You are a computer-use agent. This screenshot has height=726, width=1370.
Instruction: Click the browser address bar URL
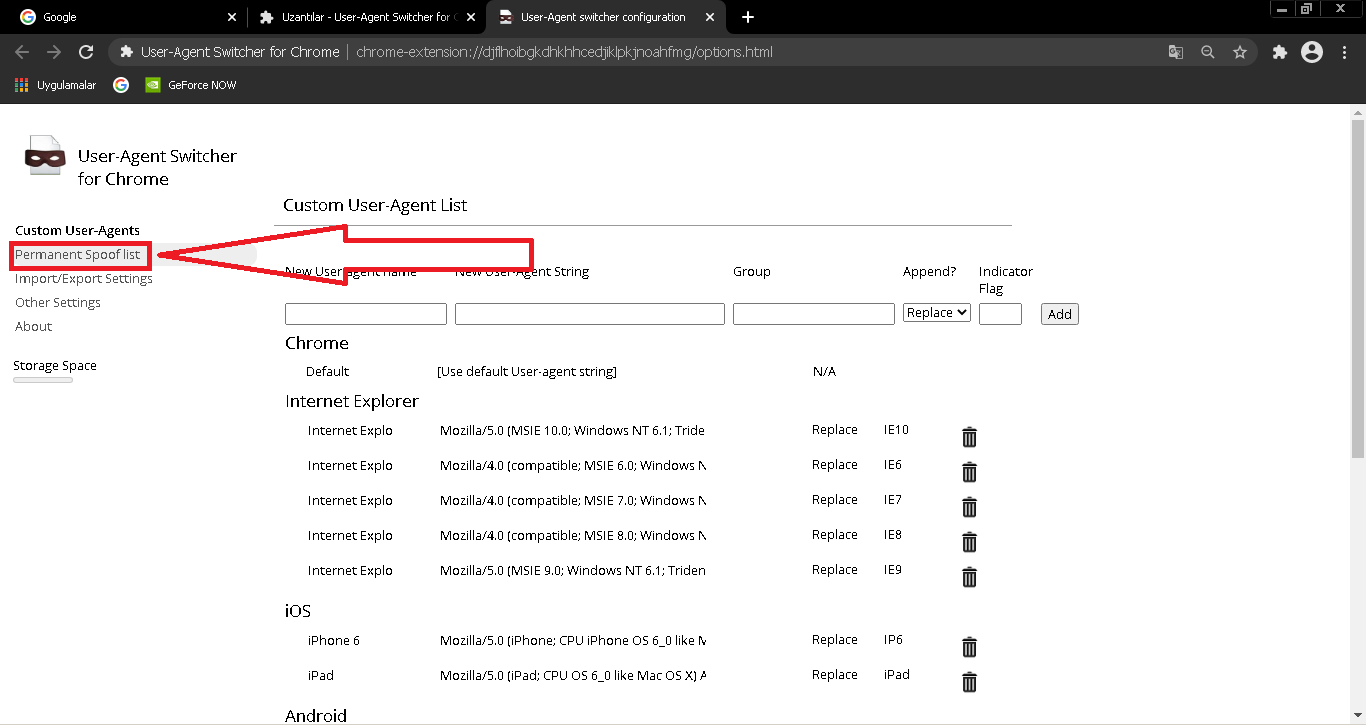564,52
